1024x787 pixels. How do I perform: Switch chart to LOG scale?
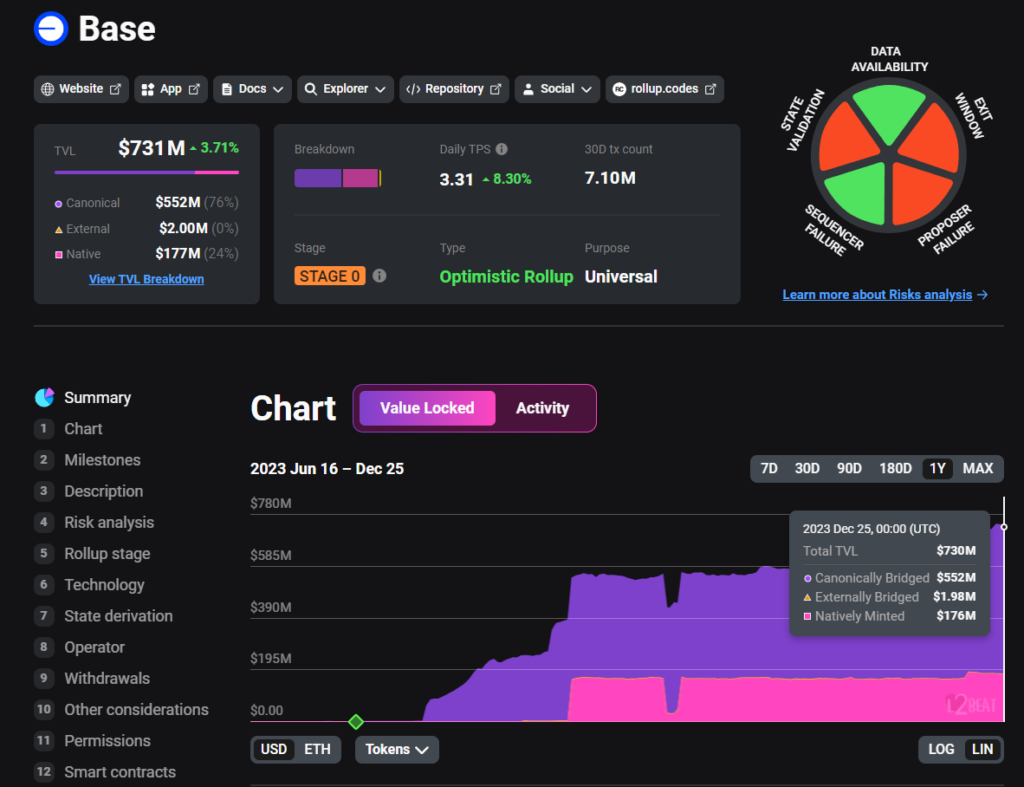(941, 749)
